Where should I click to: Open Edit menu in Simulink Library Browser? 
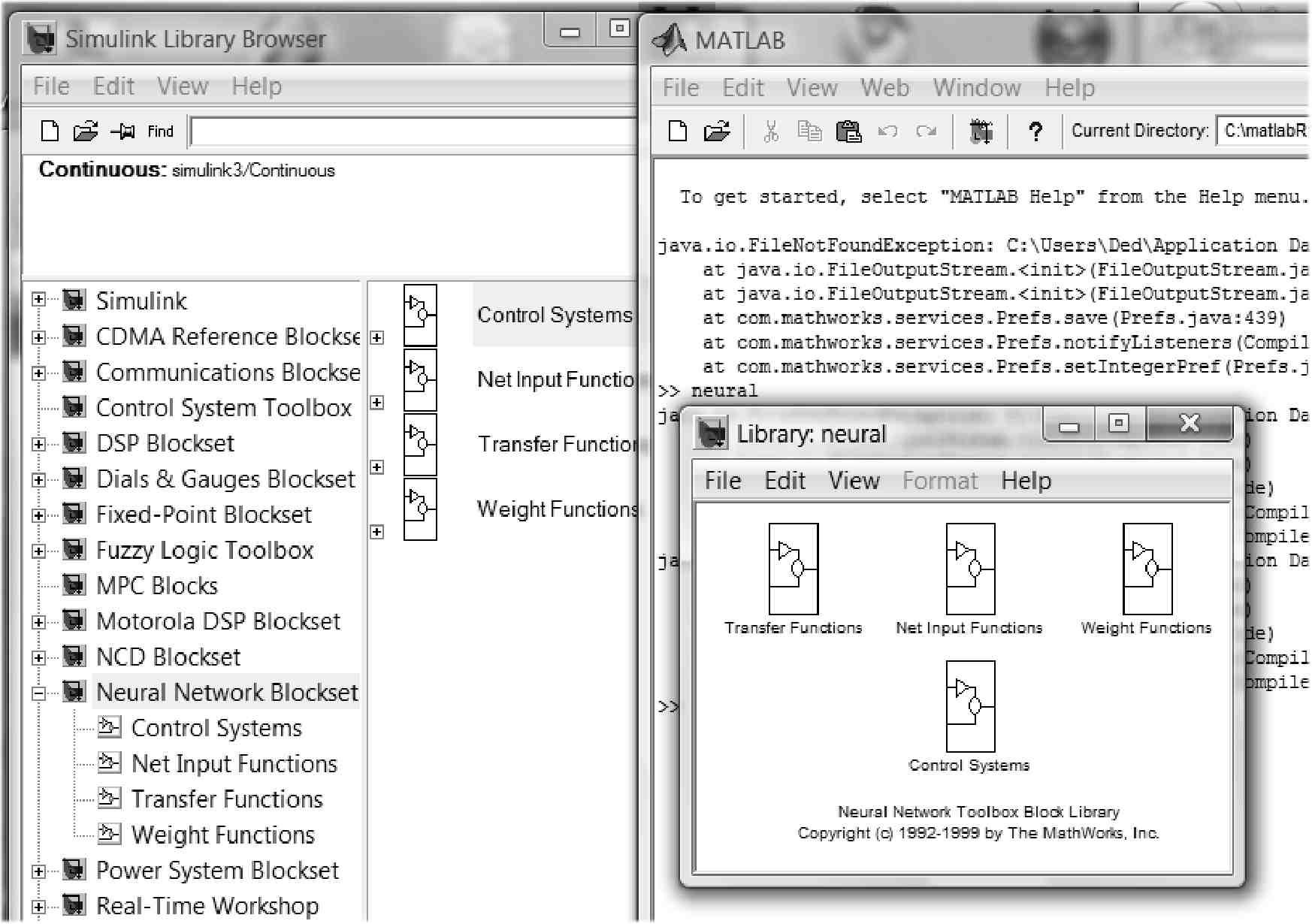[113, 86]
